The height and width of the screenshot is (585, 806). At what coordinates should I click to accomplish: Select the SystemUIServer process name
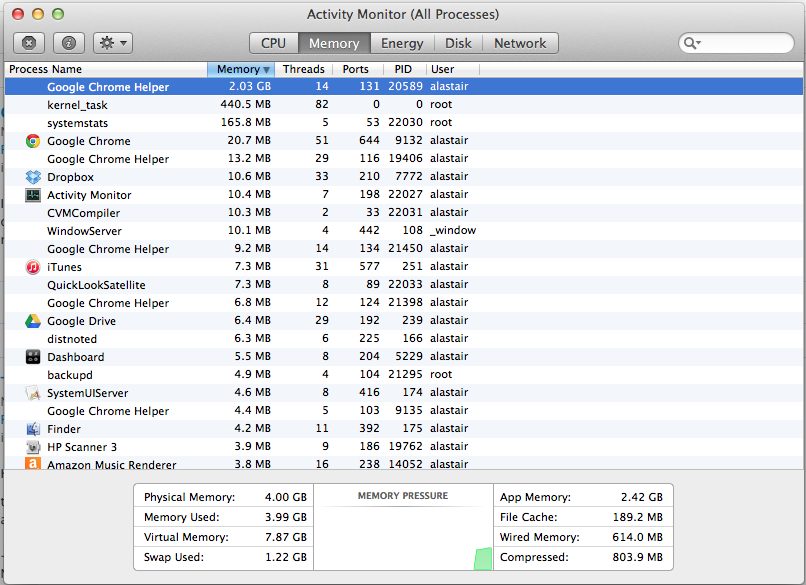coord(87,393)
